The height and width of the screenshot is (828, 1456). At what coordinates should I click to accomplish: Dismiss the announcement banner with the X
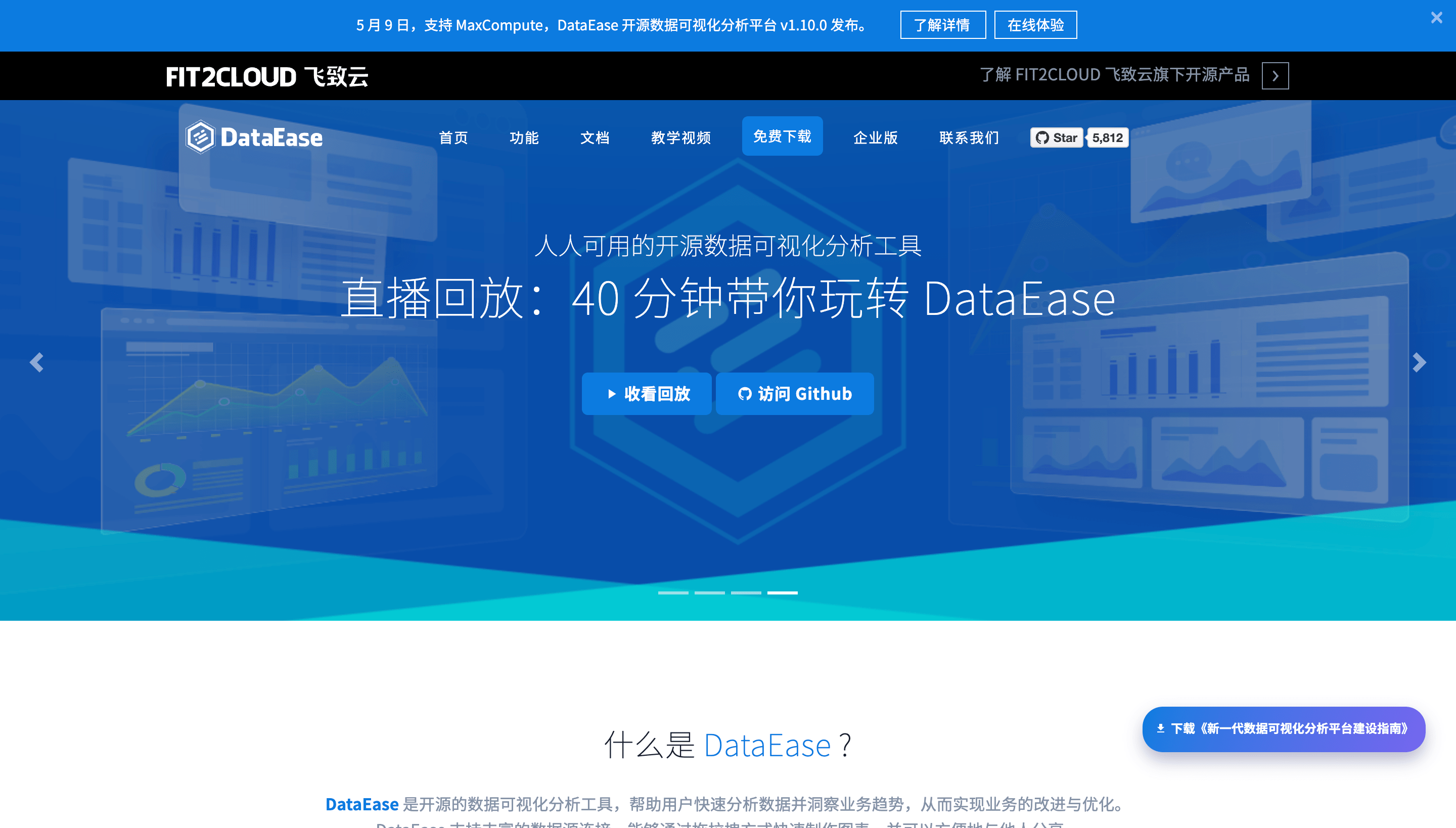click(1437, 17)
